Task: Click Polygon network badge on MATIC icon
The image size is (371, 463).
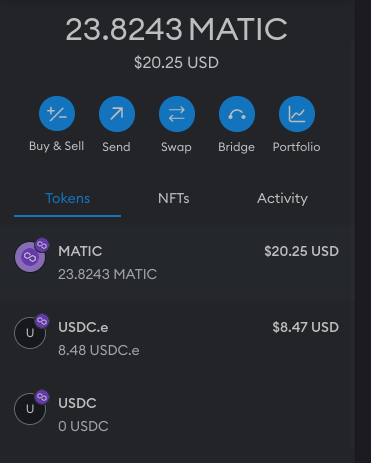Action: pos(42,245)
